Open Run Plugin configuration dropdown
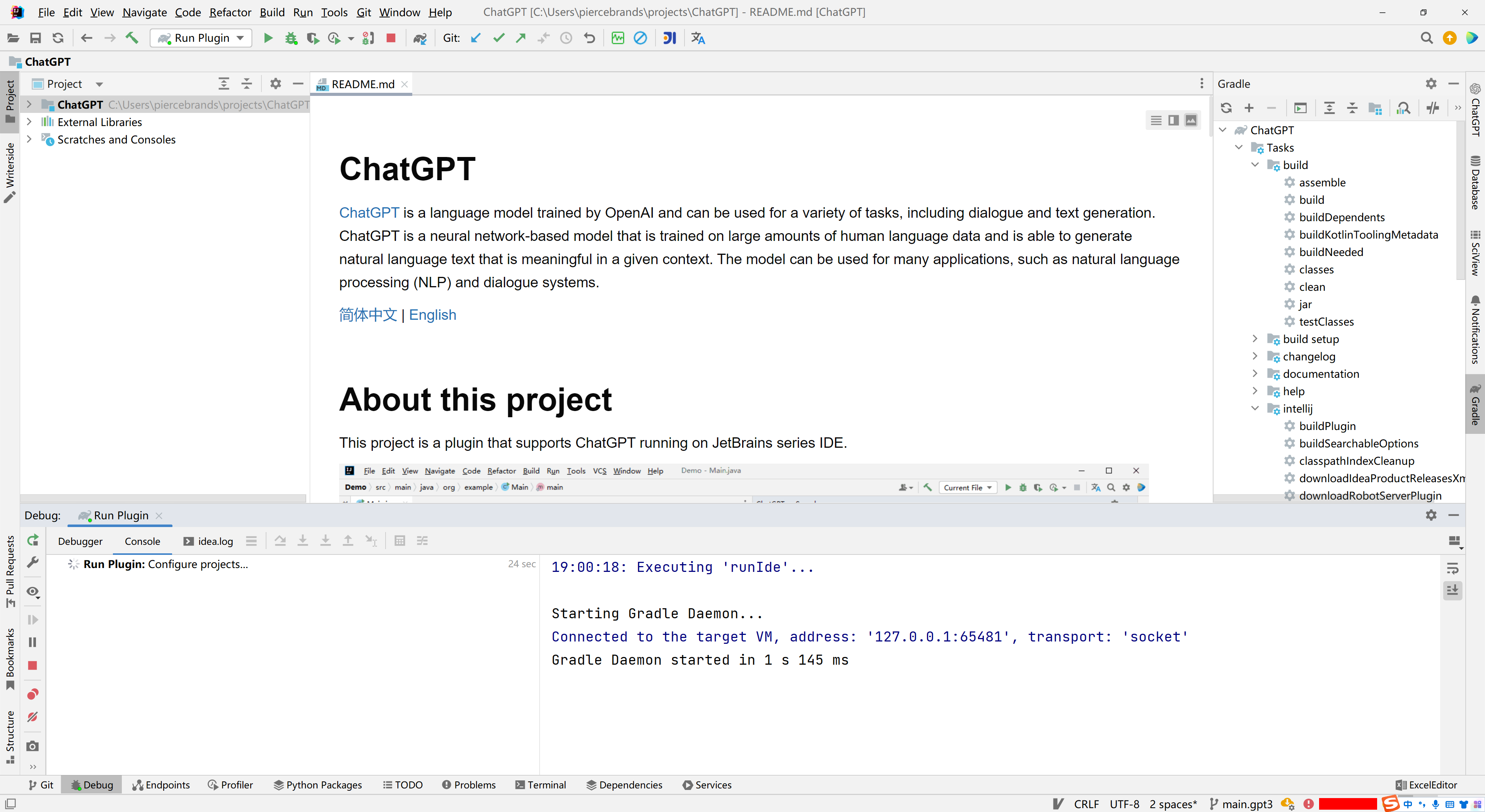Screen dimensions: 1485x812 coord(201,38)
